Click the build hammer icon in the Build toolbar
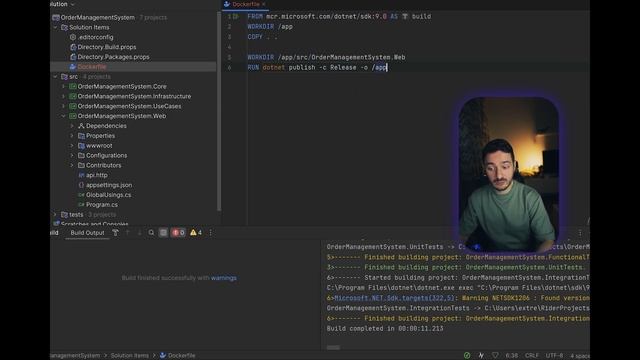 (116, 233)
